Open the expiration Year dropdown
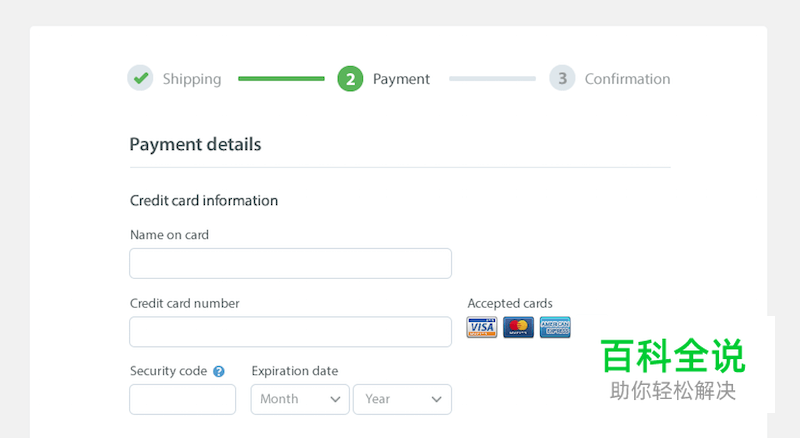 402,399
